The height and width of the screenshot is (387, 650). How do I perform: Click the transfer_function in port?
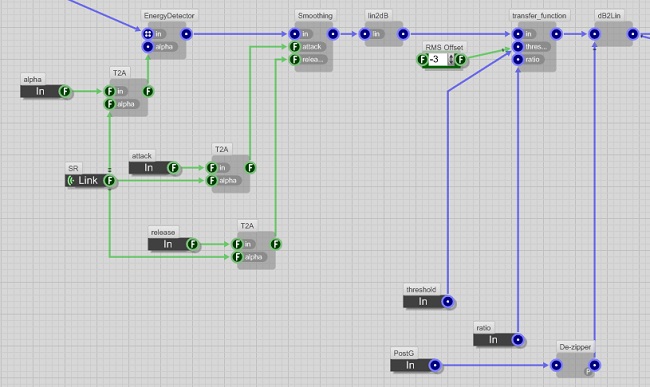pos(518,34)
